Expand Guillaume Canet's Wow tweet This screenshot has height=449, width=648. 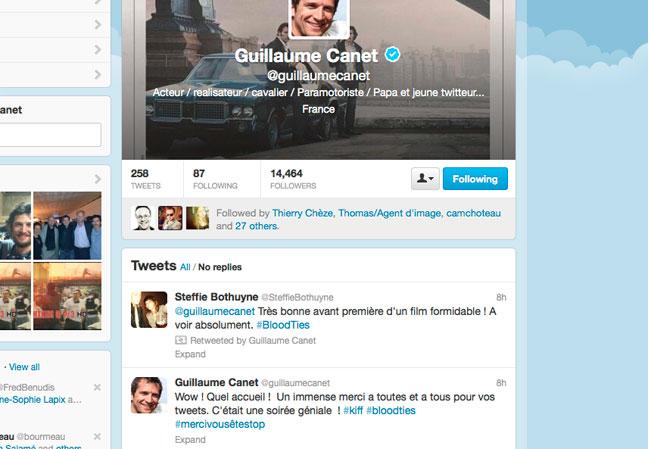(190, 439)
